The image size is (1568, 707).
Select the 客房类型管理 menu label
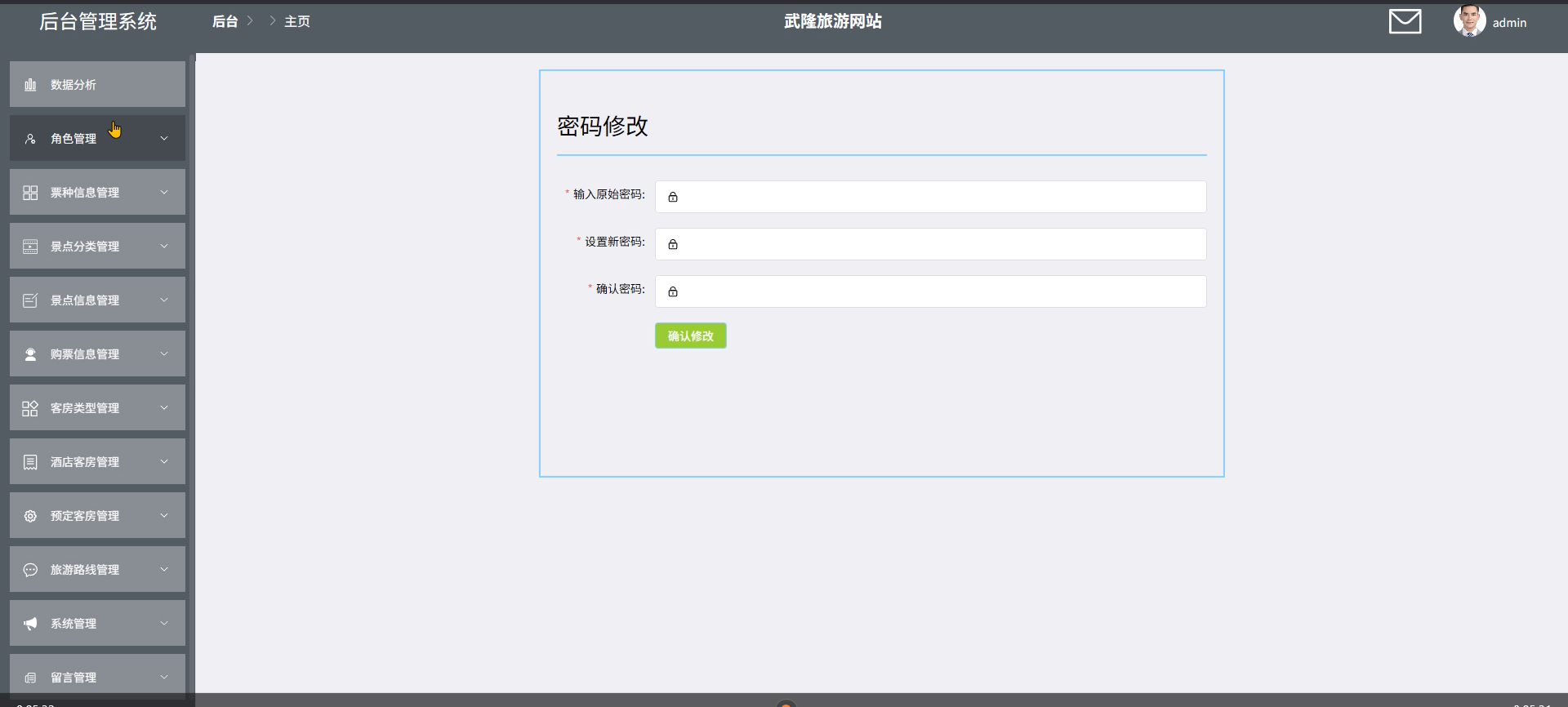point(85,408)
